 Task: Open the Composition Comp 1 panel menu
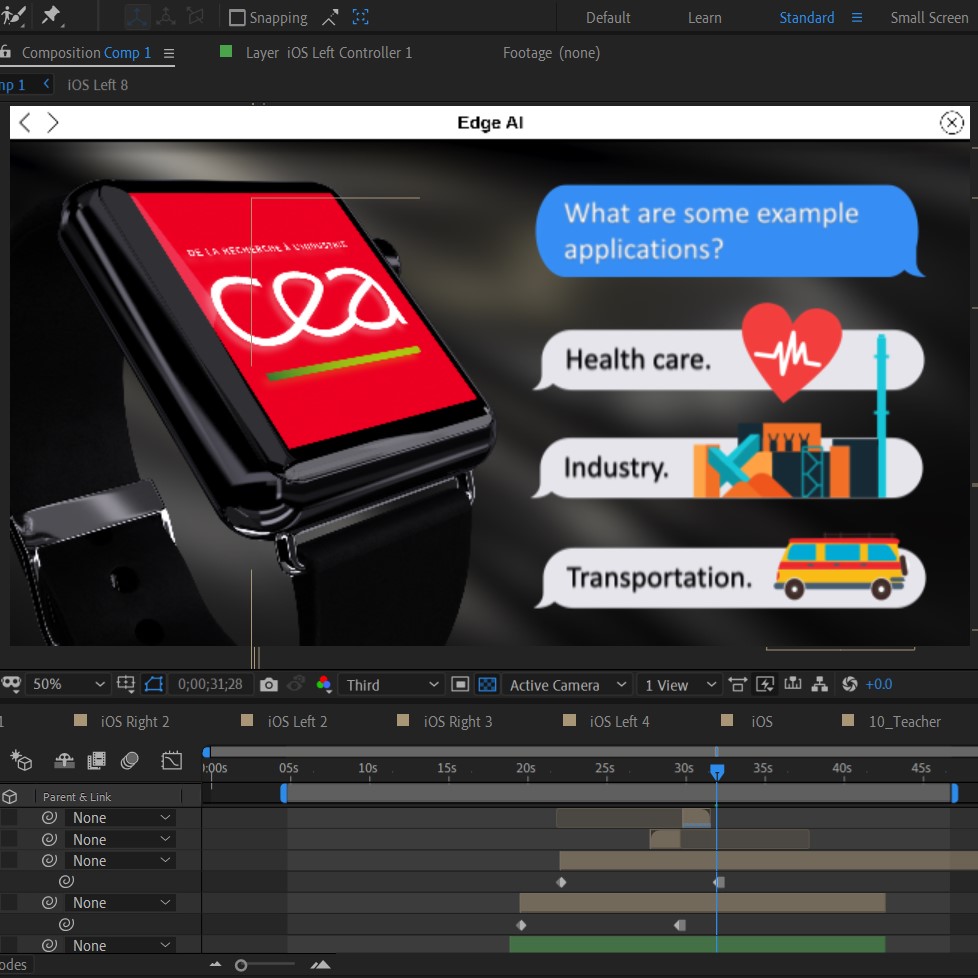168,53
